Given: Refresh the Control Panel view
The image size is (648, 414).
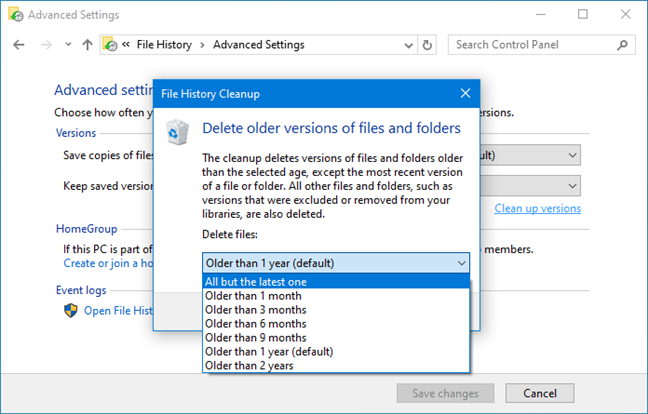Looking at the screenshot, I should point(427,45).
